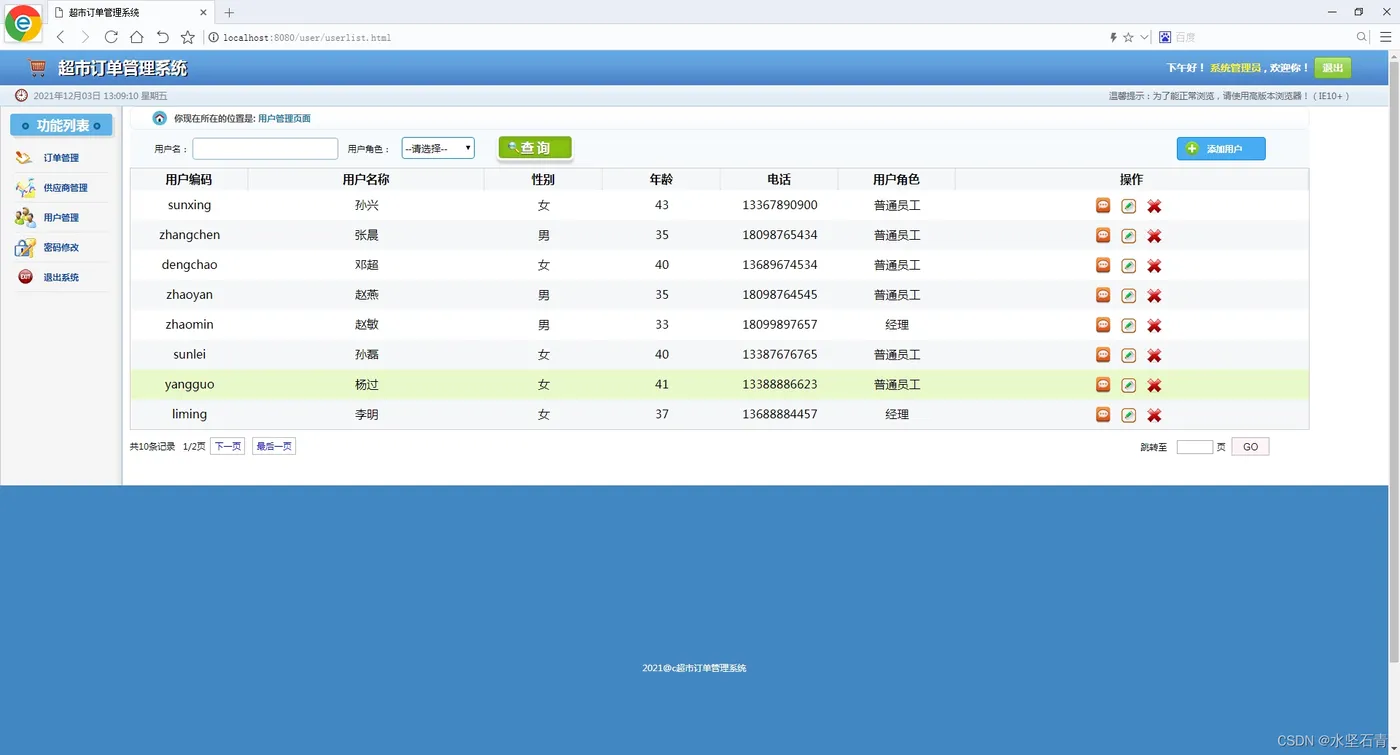Delete icon for user sunxing
The width and height of the screenshot is (1400, 755).
click(x=1154, y=206)
